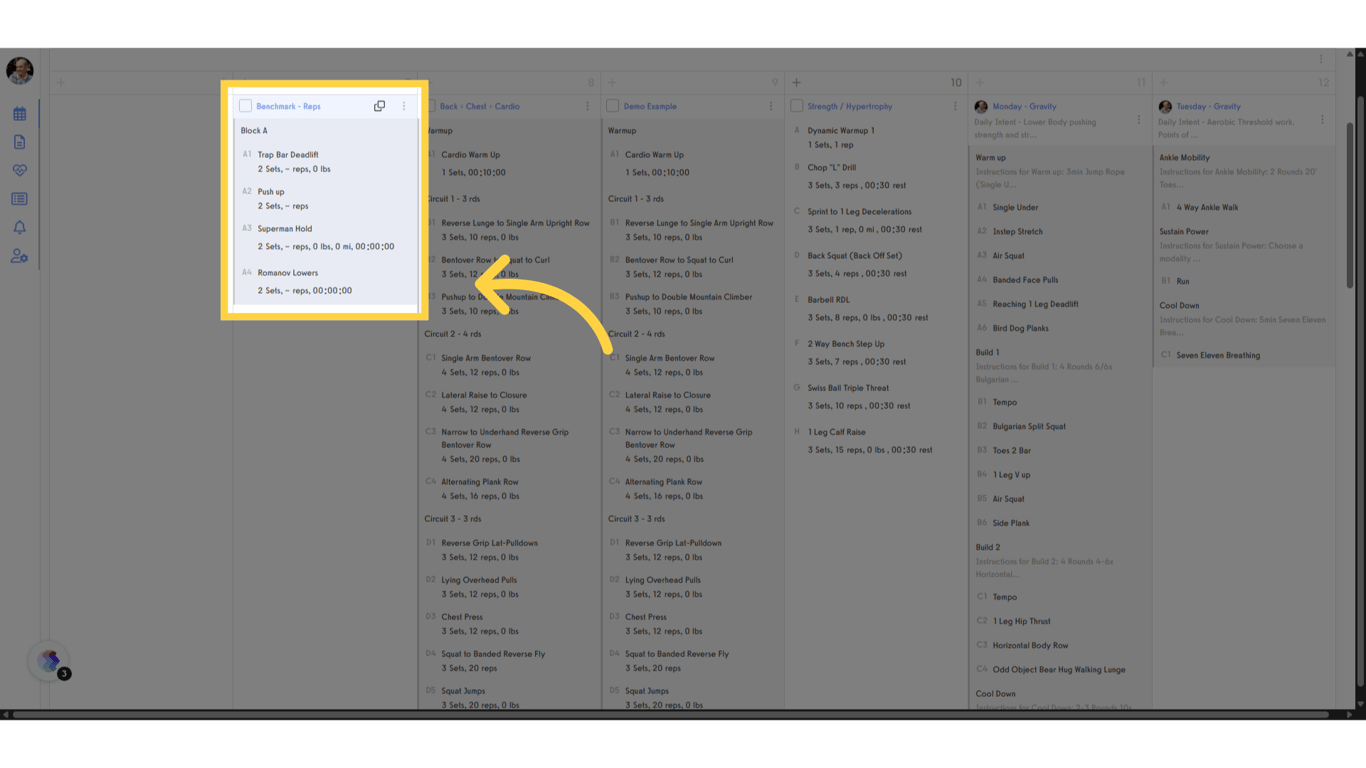
Task: Open the Tuesday - Gravity workout title
Action: pos(1208,106)
